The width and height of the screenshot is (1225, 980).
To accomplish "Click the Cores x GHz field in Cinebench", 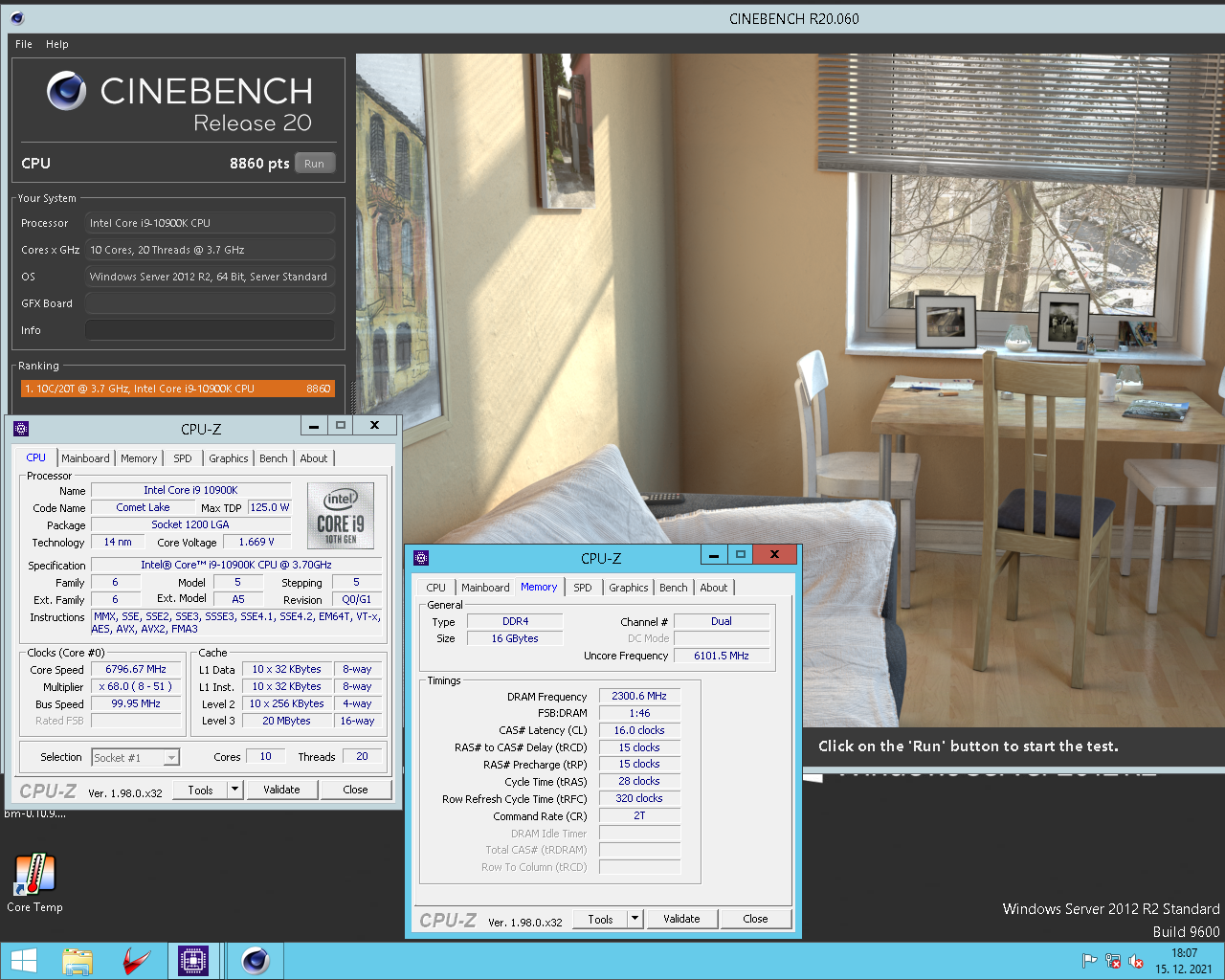I will pyautogui.click(x=210, y=250).
